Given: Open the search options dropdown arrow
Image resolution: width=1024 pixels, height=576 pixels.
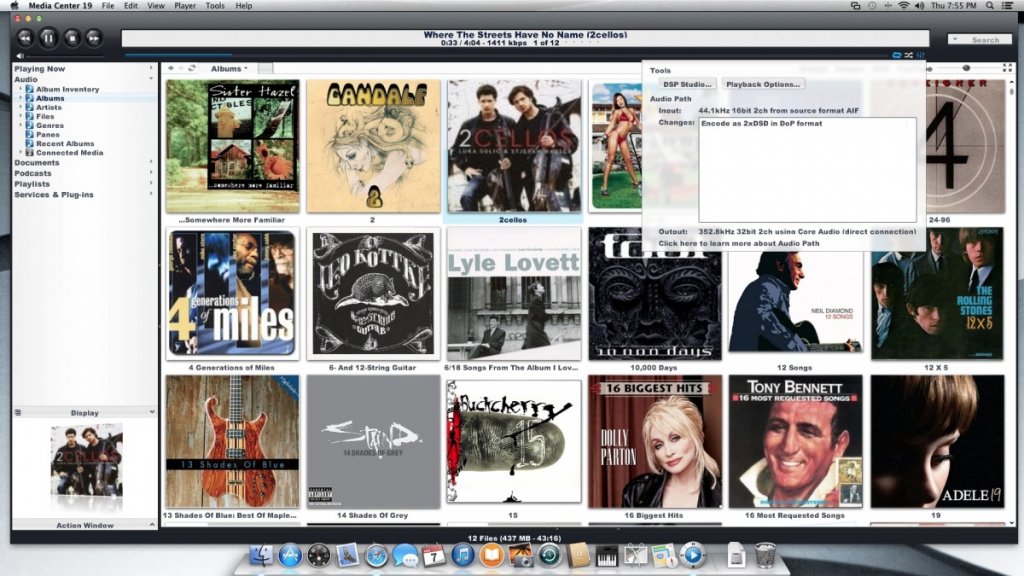Looking at the screenshot, I should [955, 39].
